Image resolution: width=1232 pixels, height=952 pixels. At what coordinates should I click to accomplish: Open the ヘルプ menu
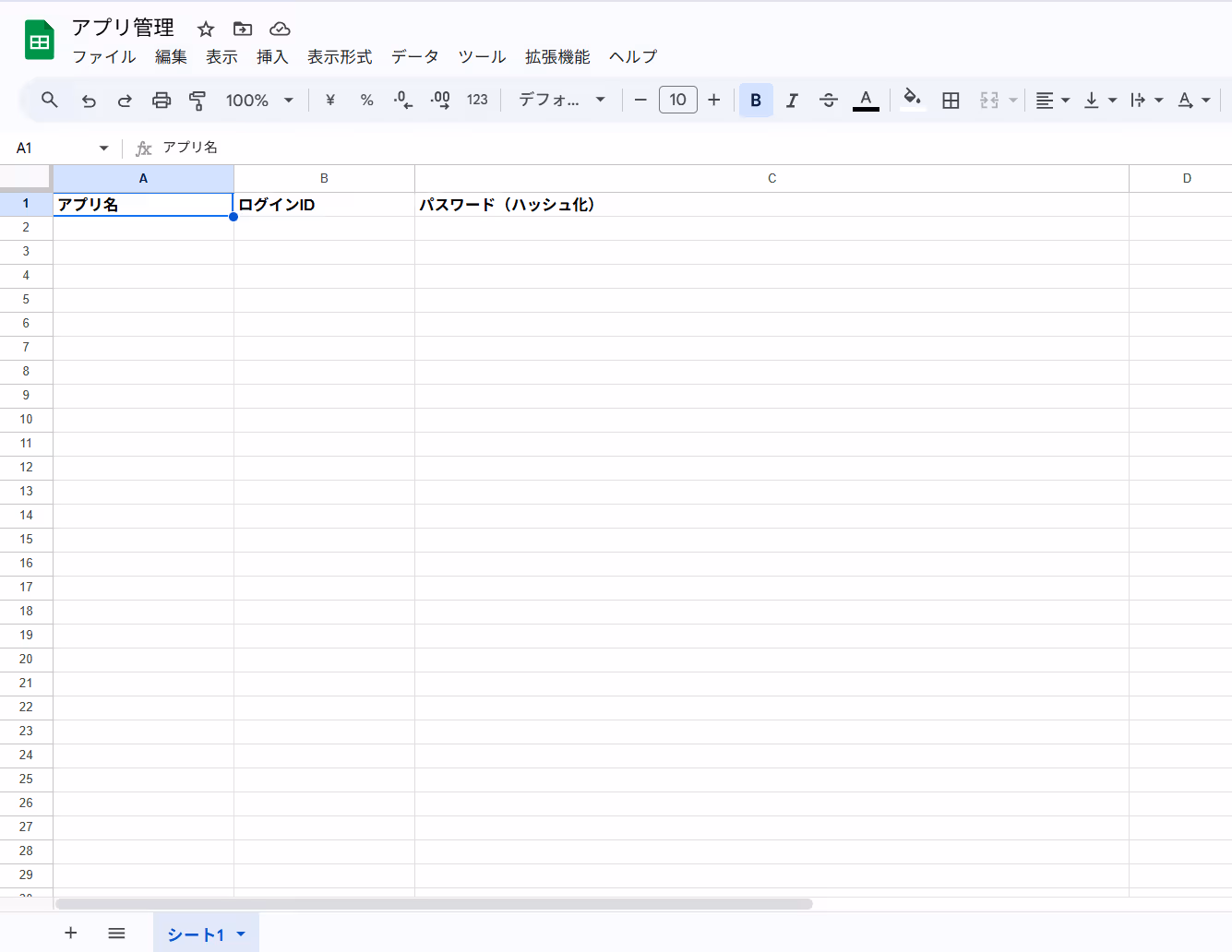click(633, 56)
